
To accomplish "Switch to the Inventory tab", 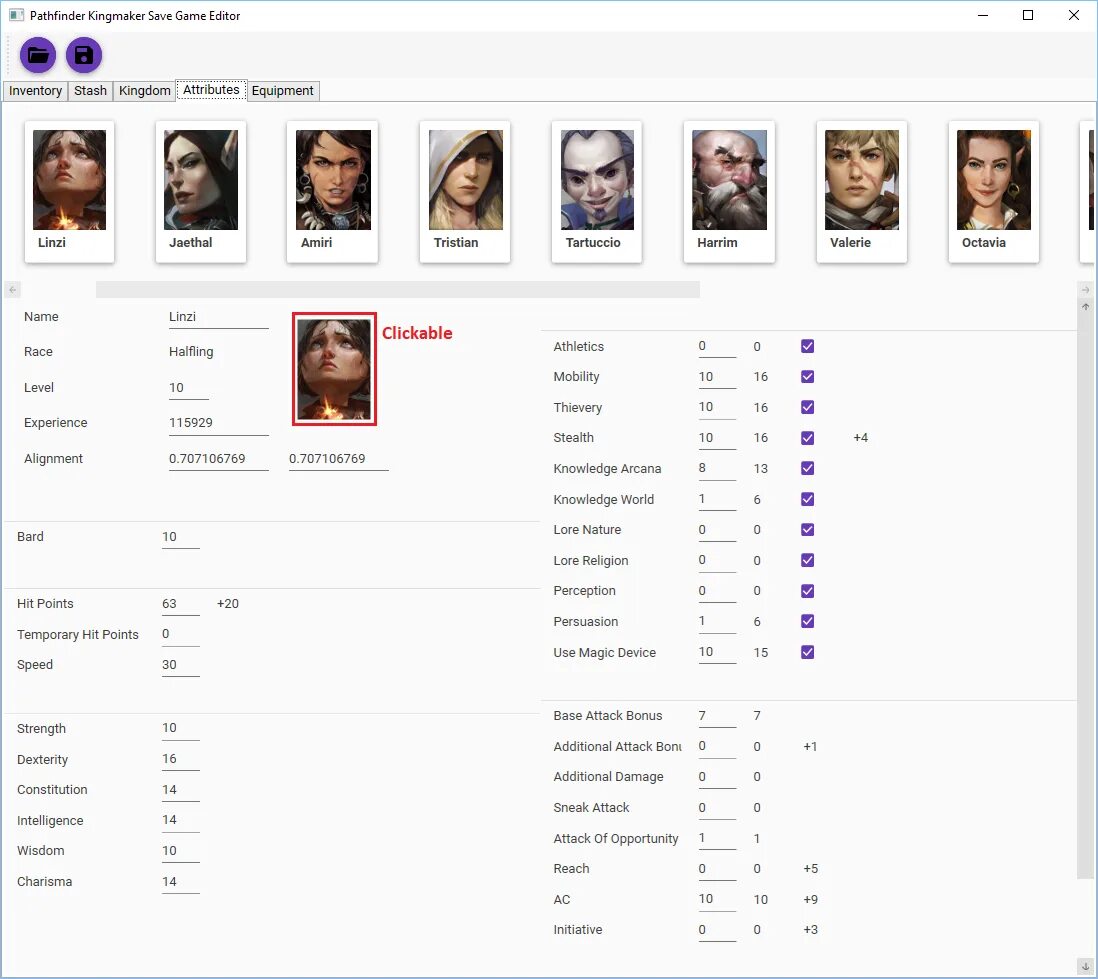I will [x=35, y=90].
